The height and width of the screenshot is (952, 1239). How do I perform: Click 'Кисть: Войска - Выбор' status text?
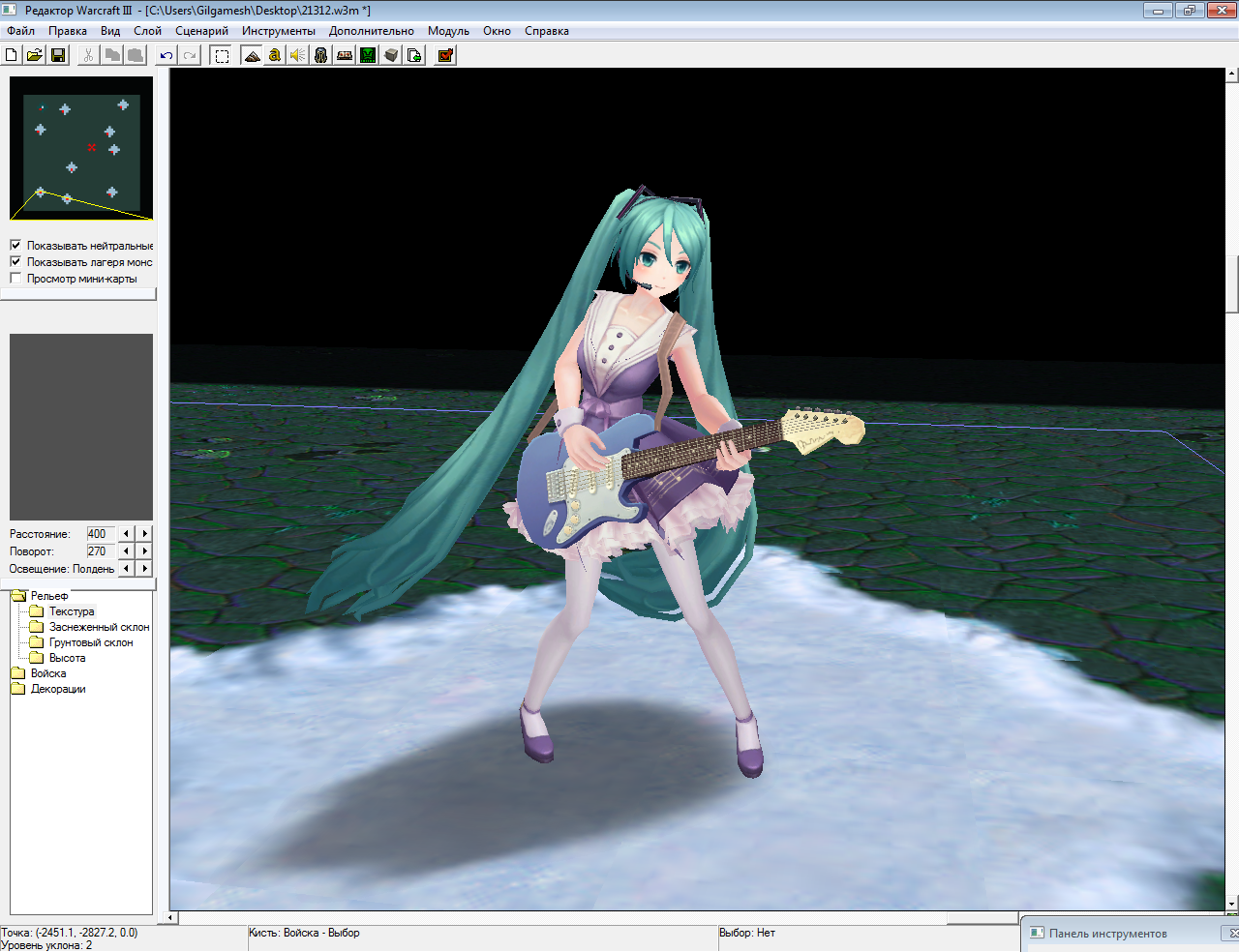[304, 933]
